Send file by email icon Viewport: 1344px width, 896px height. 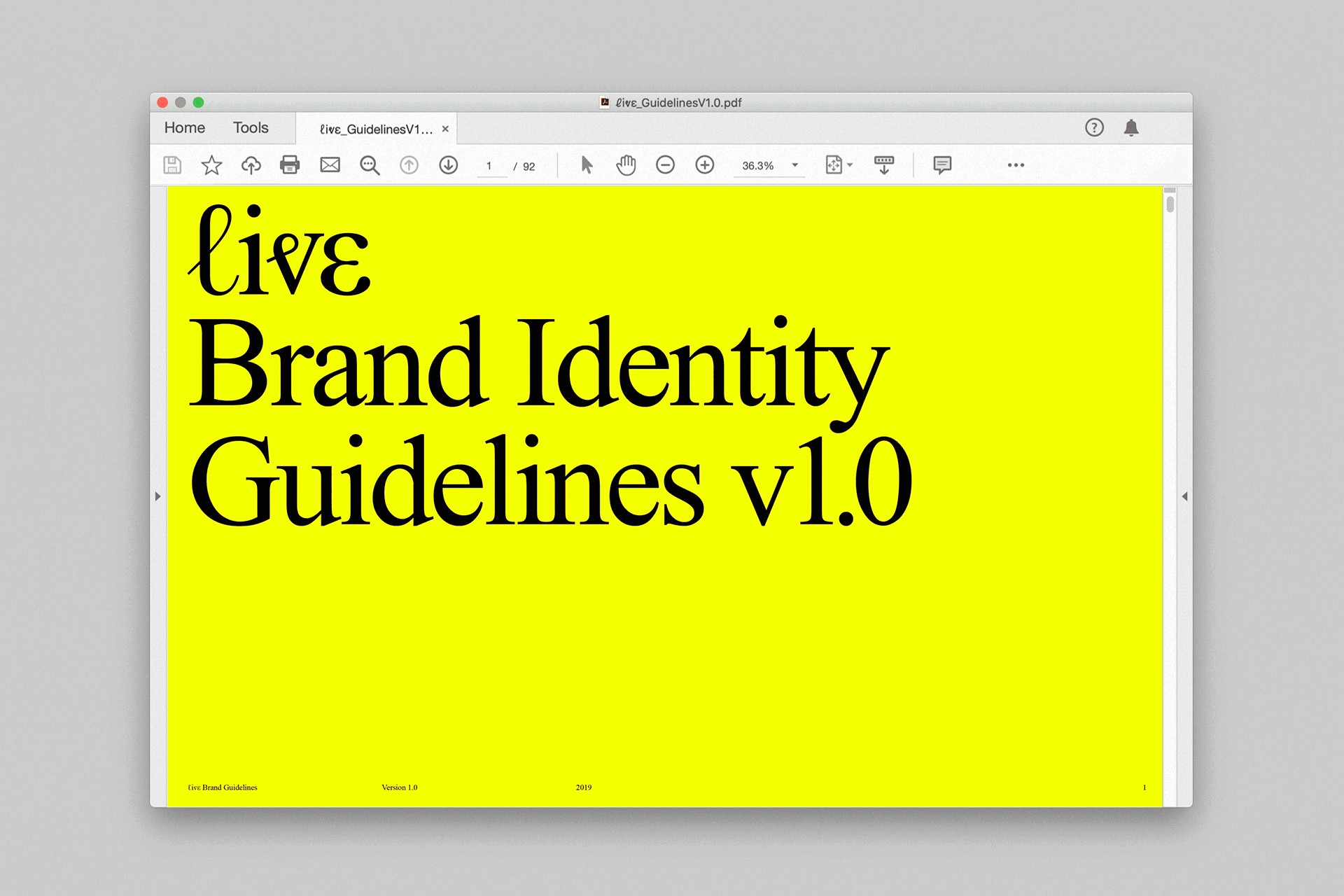pyautogui.click(x=330, y=165)
